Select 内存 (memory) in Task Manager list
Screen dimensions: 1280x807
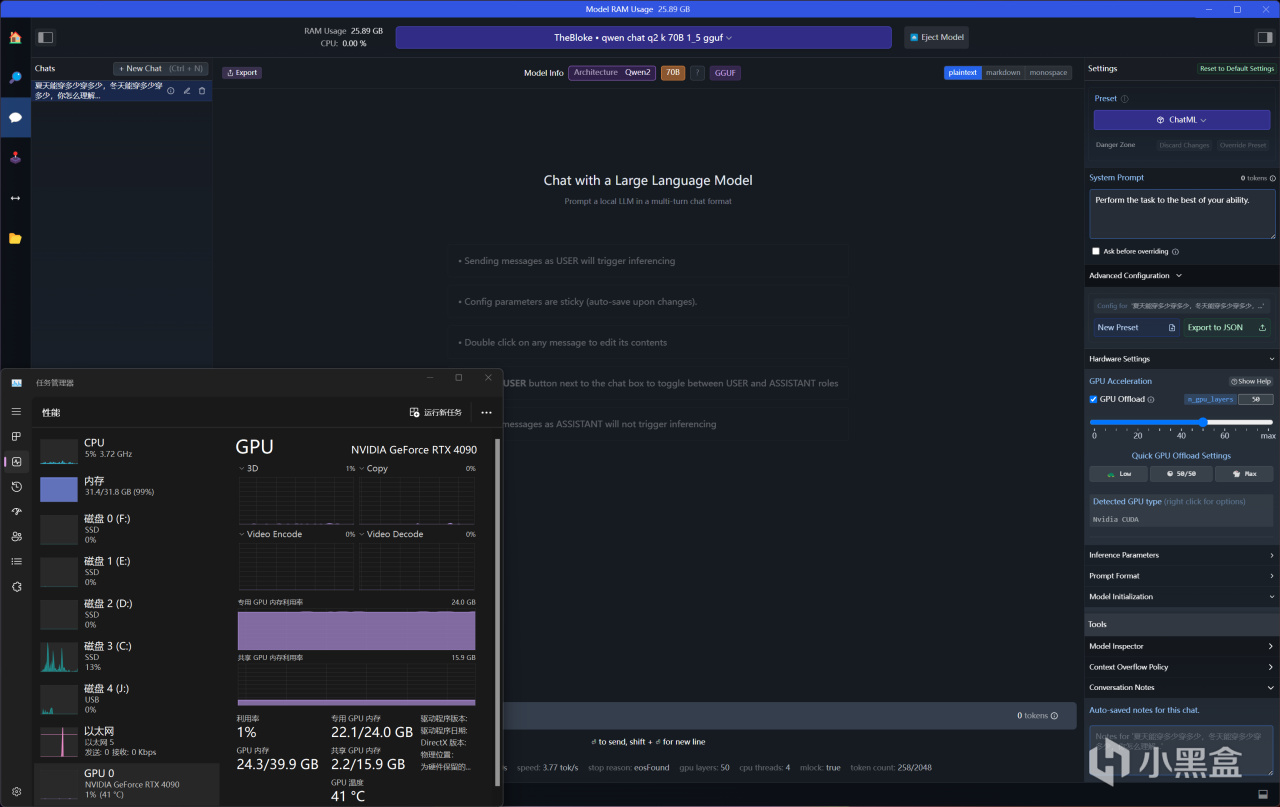tap(127, 487)
